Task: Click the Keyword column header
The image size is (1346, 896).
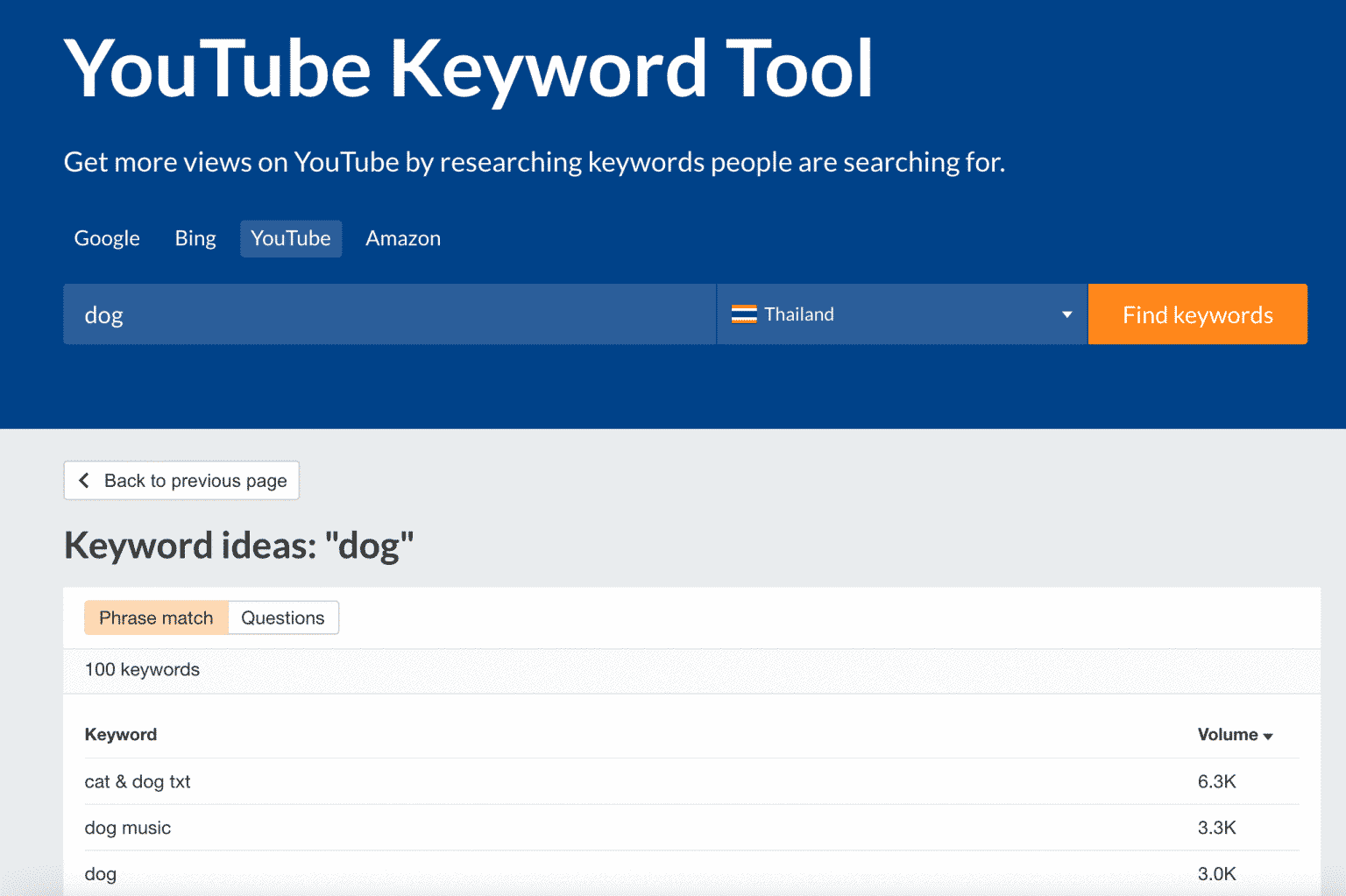Action: pyautogui.click(x=121, y=735)
